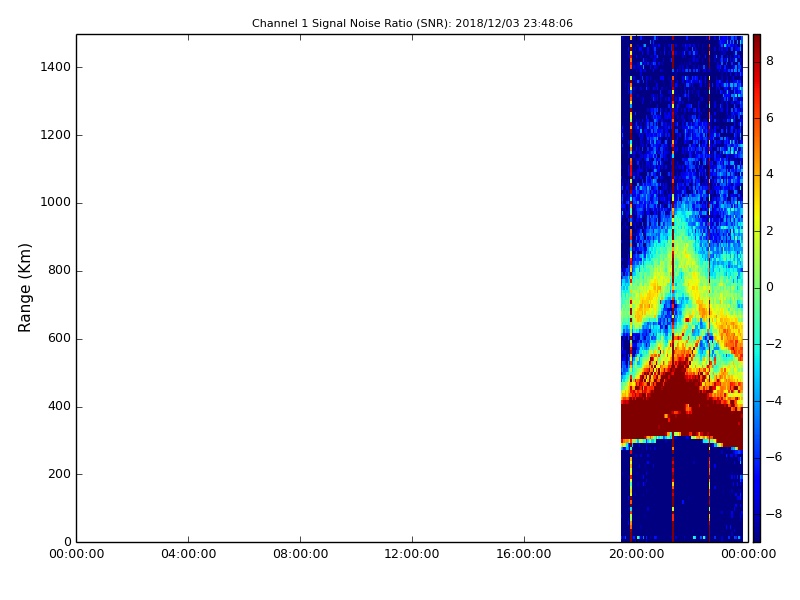Click the colorbar label 6
The height and width of the screenshot is (600, 800).
[770, 118]
